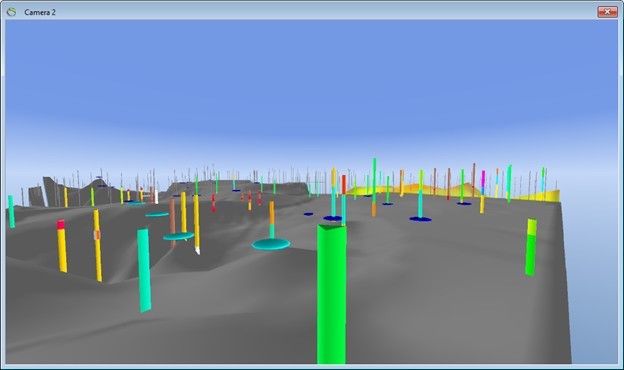
Task: Click the green-yellow column at right edge
Action: point(530,247)
